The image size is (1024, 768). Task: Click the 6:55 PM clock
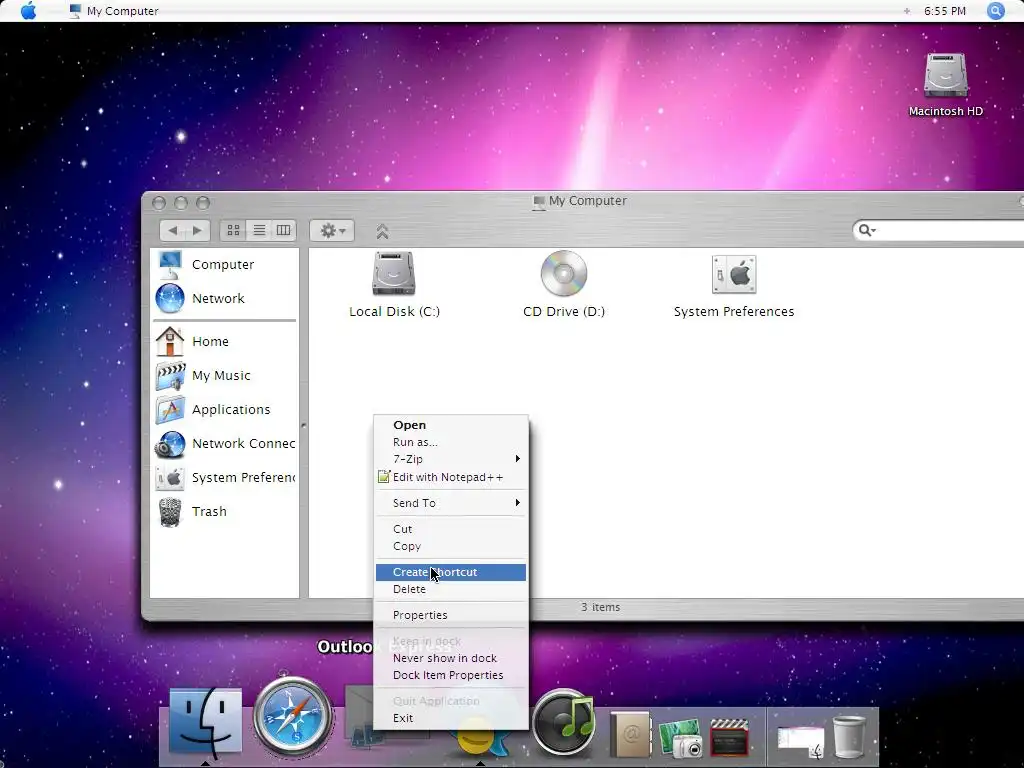point(944,11)
